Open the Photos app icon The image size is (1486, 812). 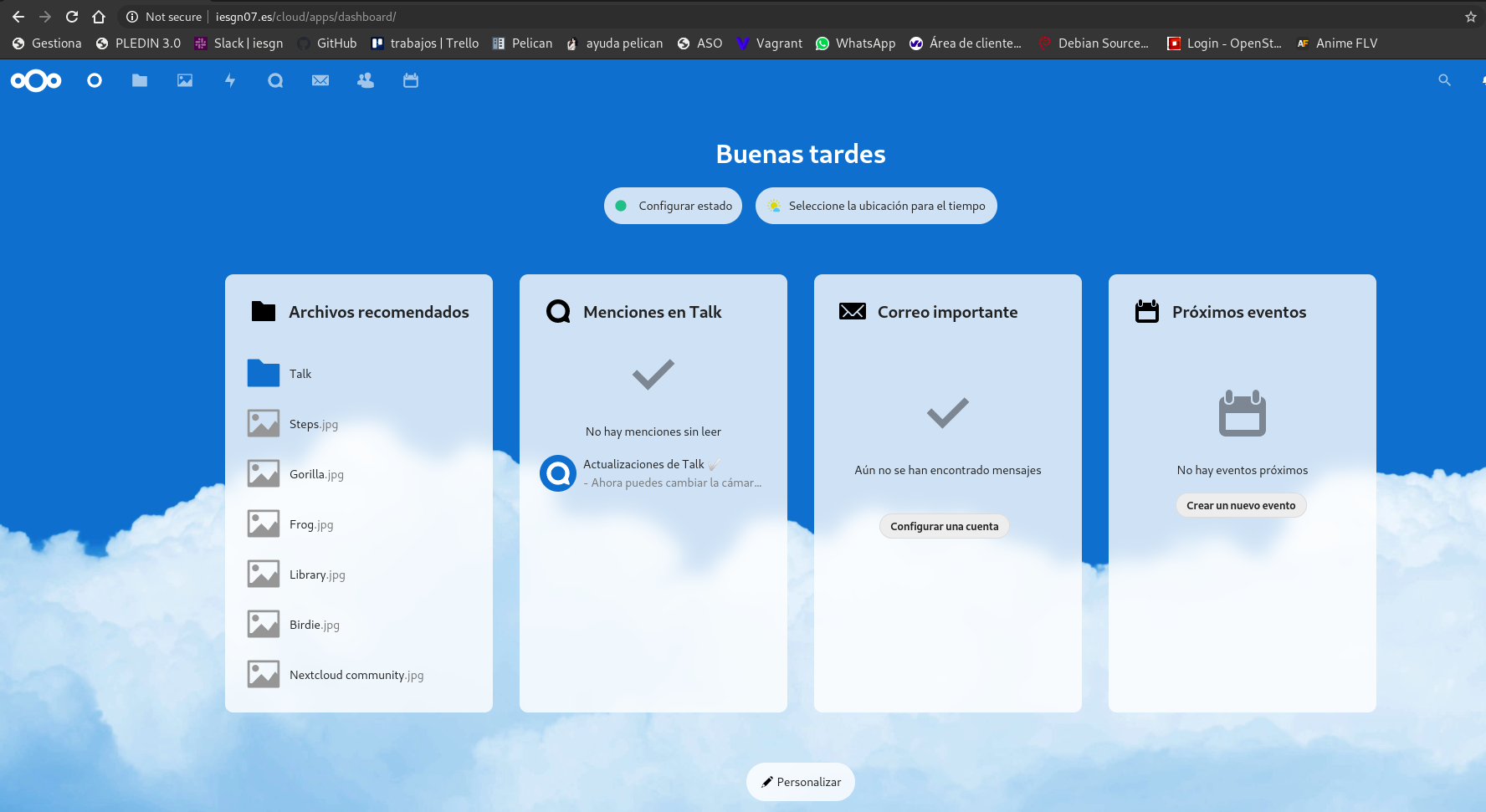(184, 80)
